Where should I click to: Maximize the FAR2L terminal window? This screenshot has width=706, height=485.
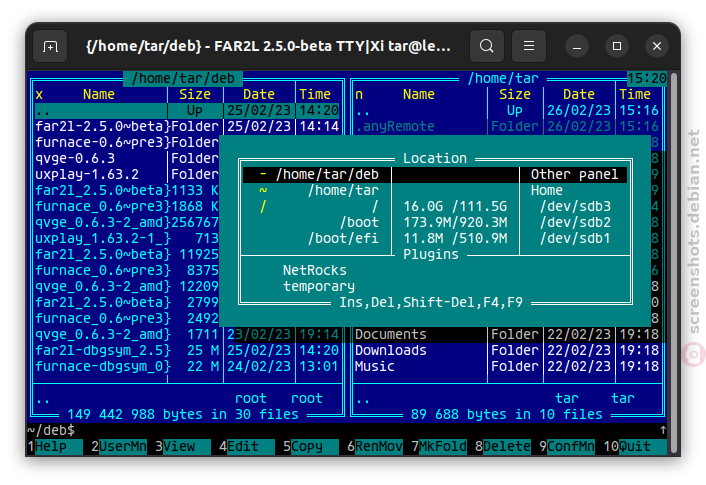pyautogui.click(x=617, y=46)
